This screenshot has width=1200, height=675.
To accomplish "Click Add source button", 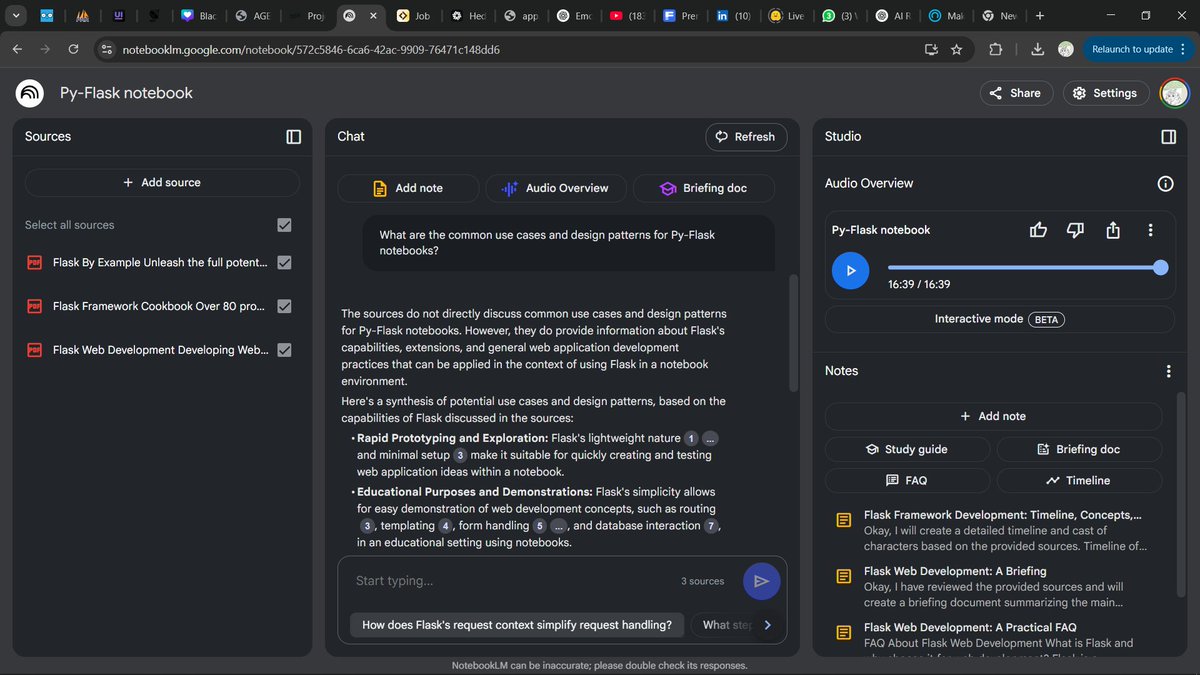I will coord(162,182).
